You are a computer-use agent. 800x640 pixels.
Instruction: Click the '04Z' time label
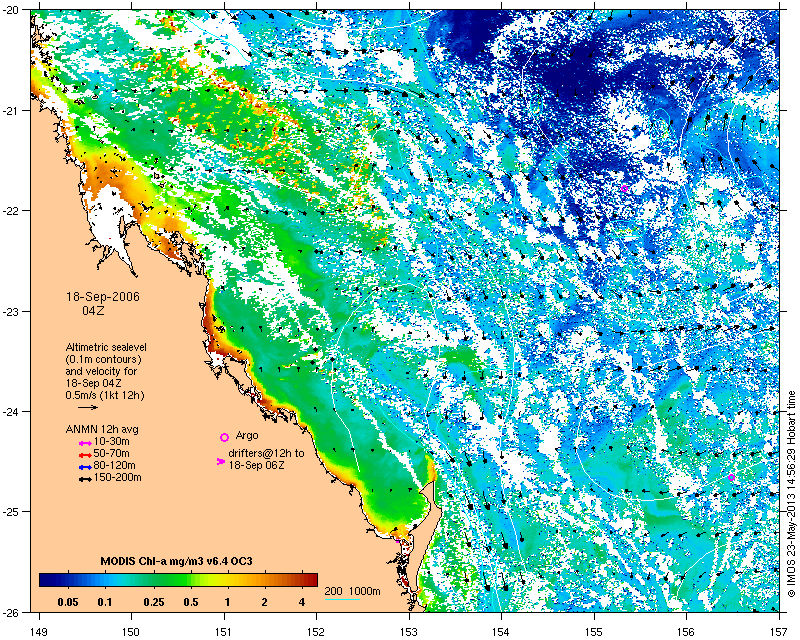click(x=93, y=310)
